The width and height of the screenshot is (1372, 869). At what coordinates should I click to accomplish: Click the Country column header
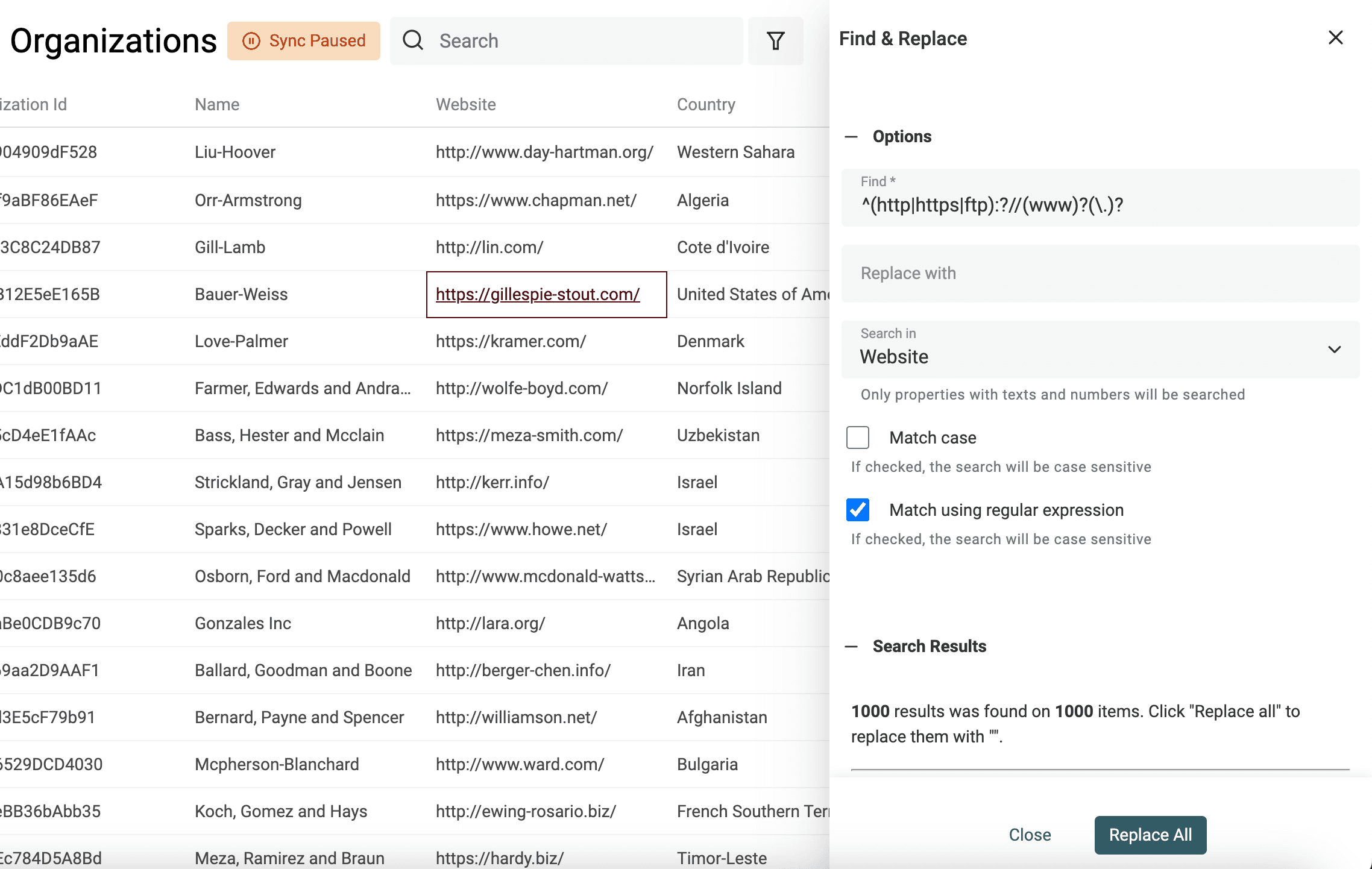click(x=706, y=105)
